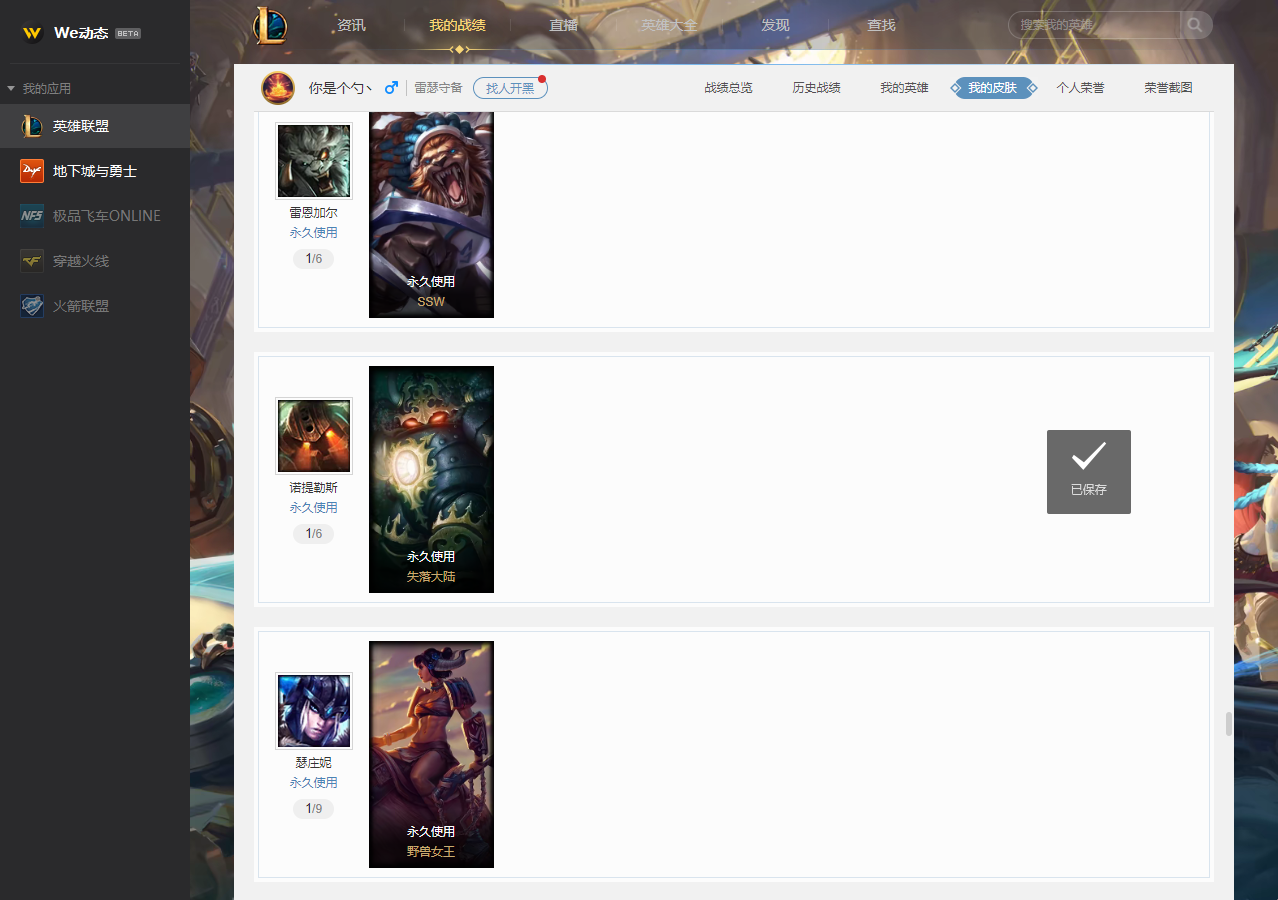Screen dimensions: 1278x900
Task: Switch to the 荣誉截图 sub-tab
Action: pos(1168,88)
